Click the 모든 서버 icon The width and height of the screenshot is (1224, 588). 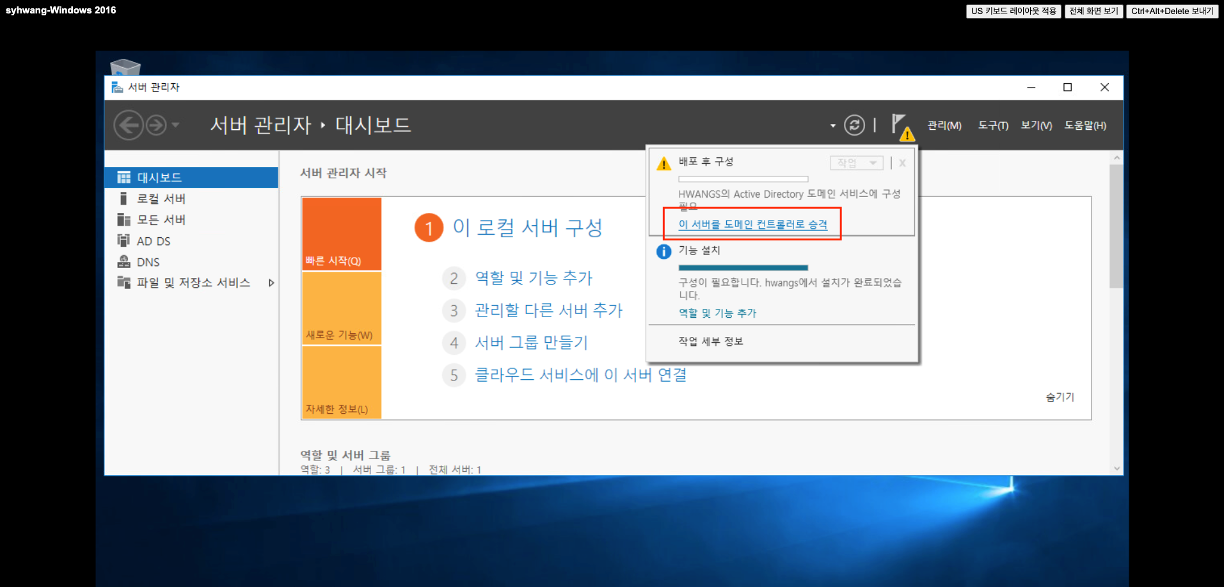(x=124, y=219)
